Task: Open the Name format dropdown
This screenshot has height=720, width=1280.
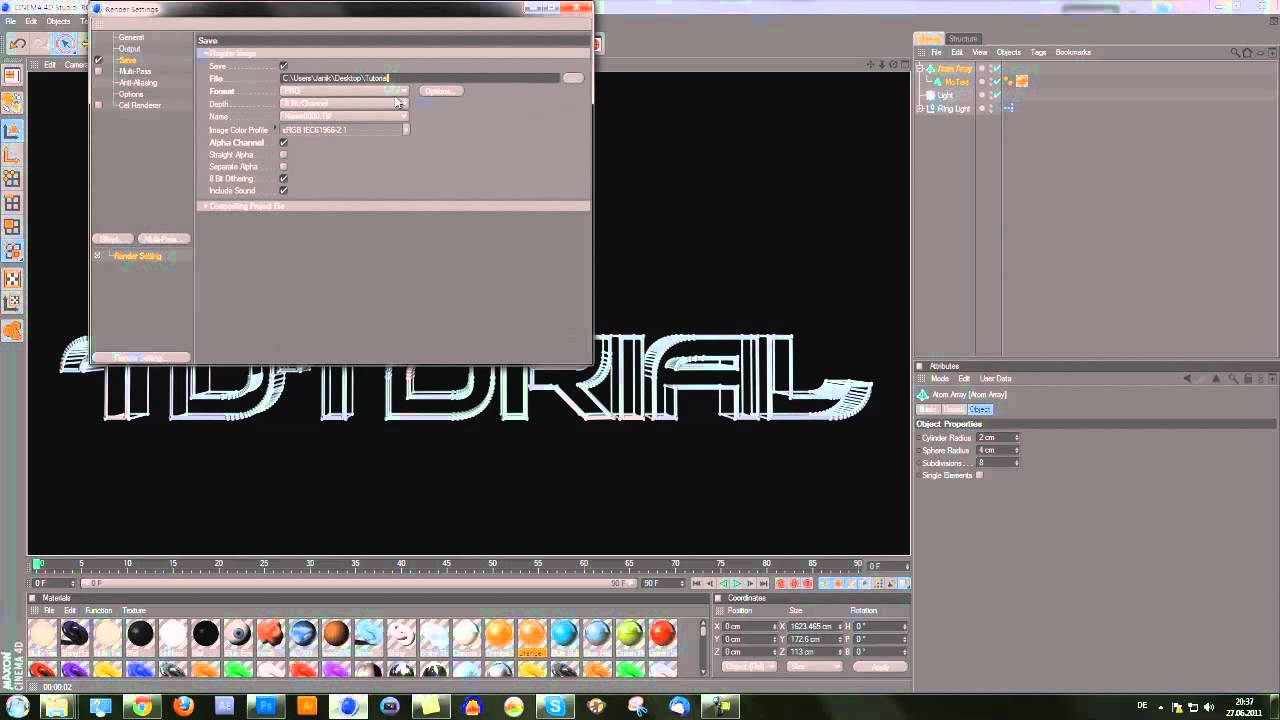Action: click(345, 117)
